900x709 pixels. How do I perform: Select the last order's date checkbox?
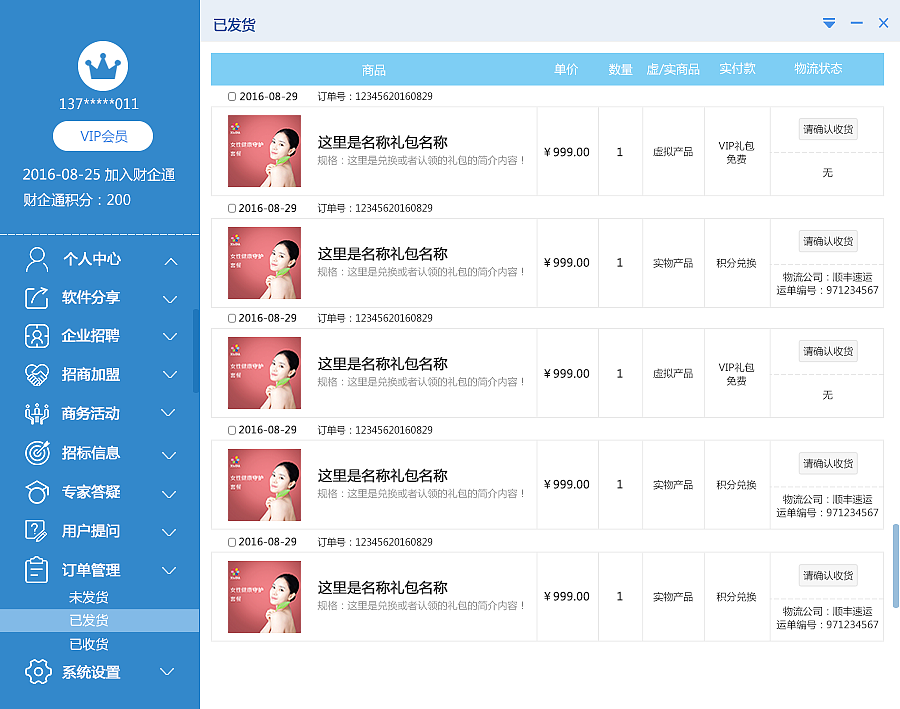pyautogui.click(x=231, y=541)
